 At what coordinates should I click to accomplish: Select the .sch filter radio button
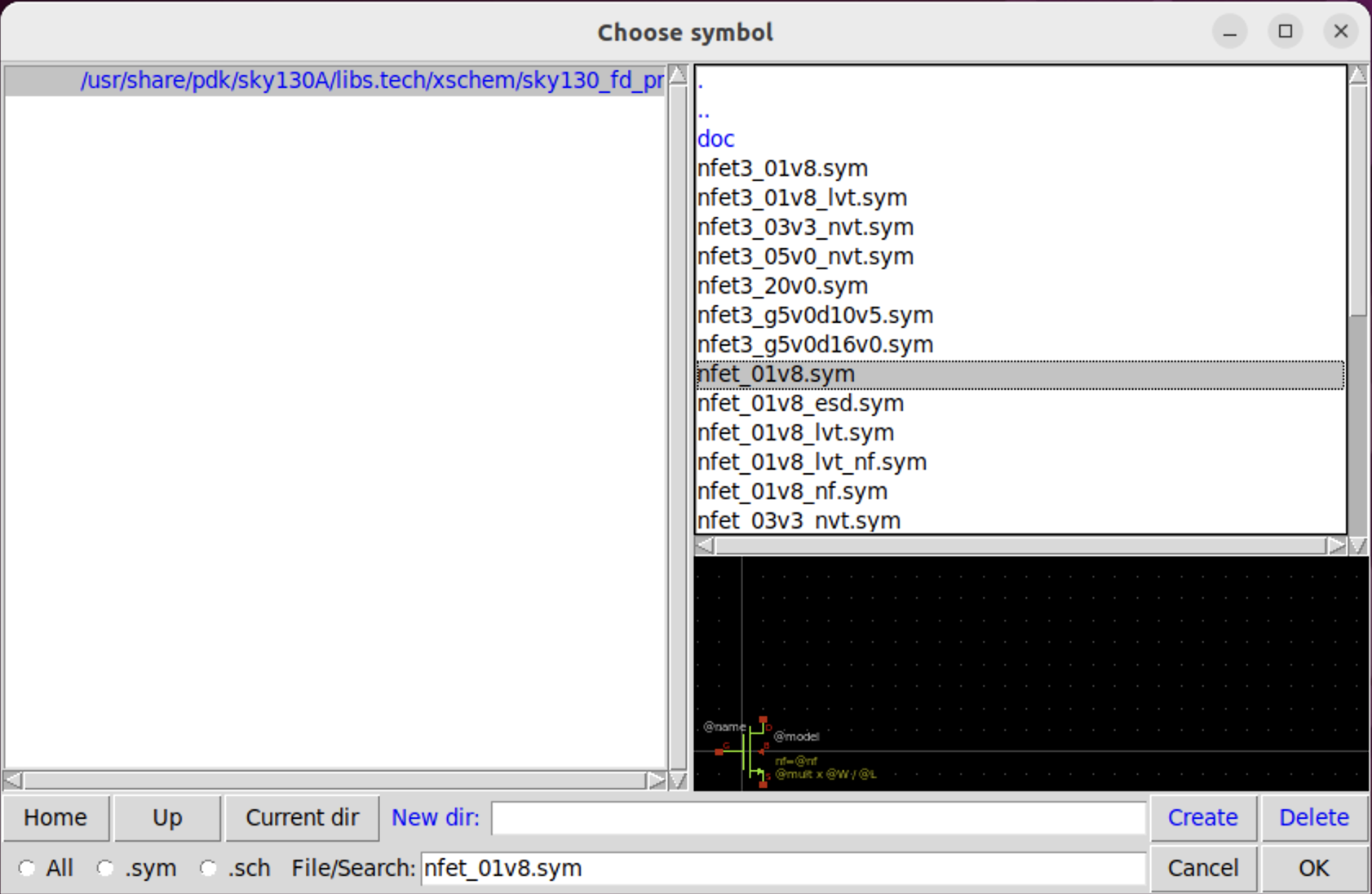click(208, 868)
